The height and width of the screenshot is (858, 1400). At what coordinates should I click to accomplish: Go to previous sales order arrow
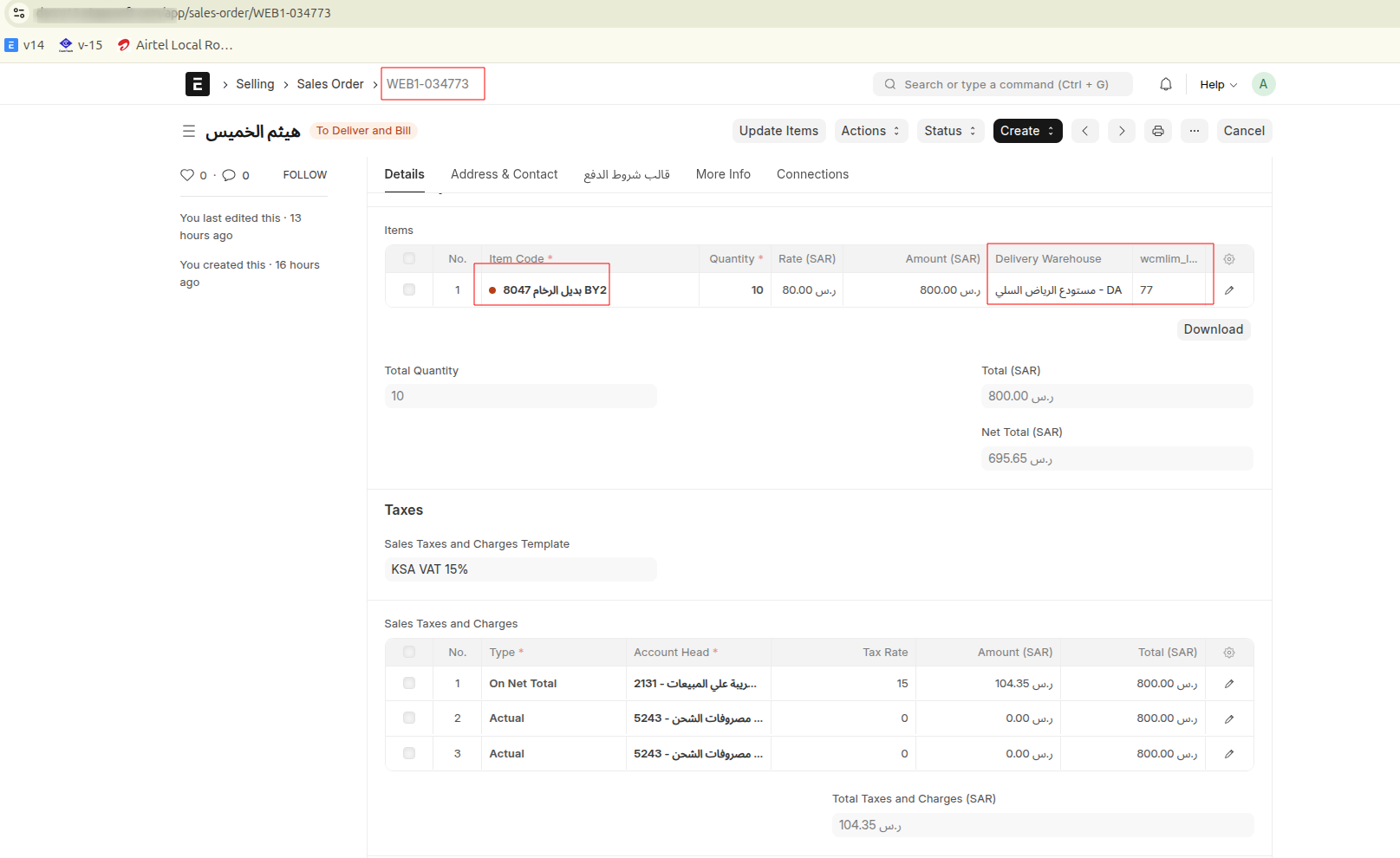1084,131
